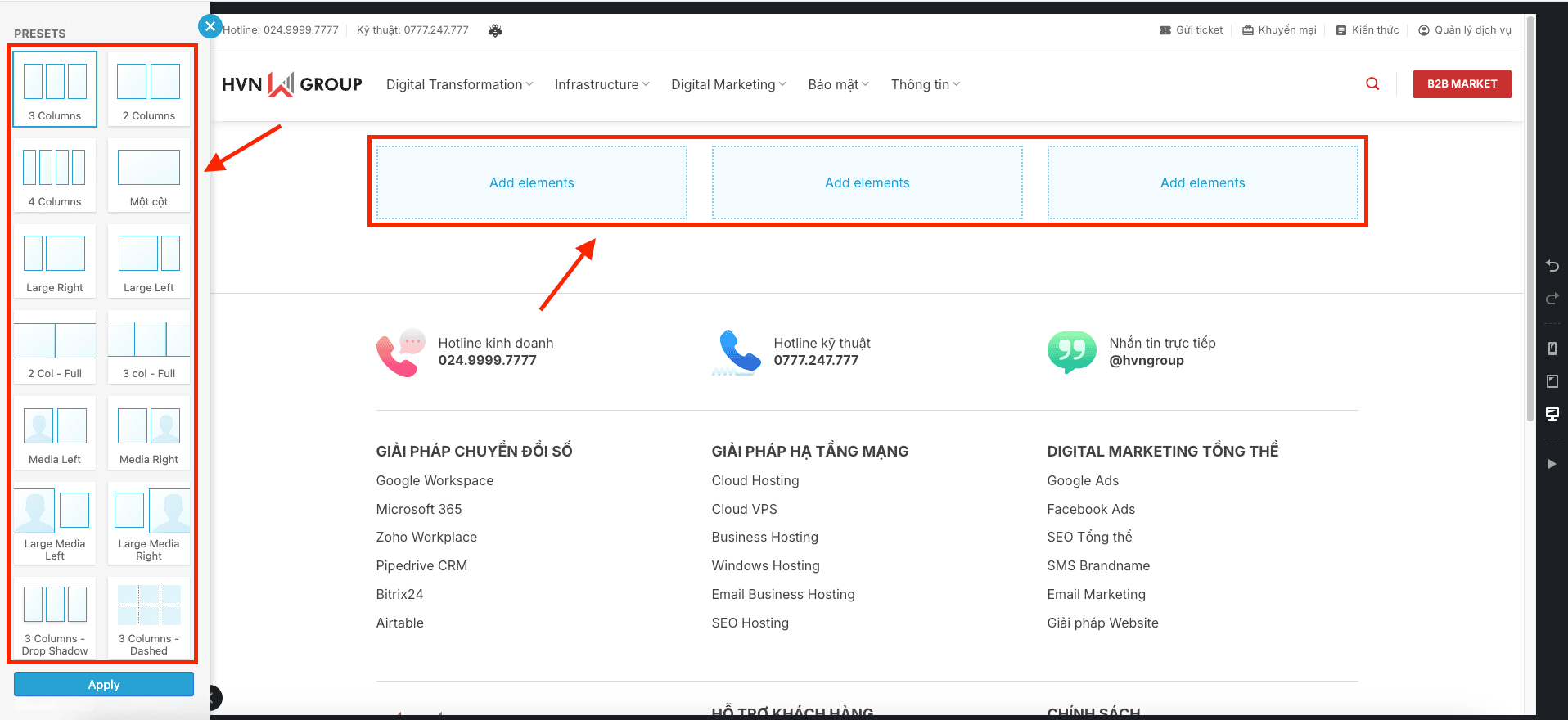Screen dimensions: 1568x720
Task: Close the presets panel with X button
Action: coord(210,26)
